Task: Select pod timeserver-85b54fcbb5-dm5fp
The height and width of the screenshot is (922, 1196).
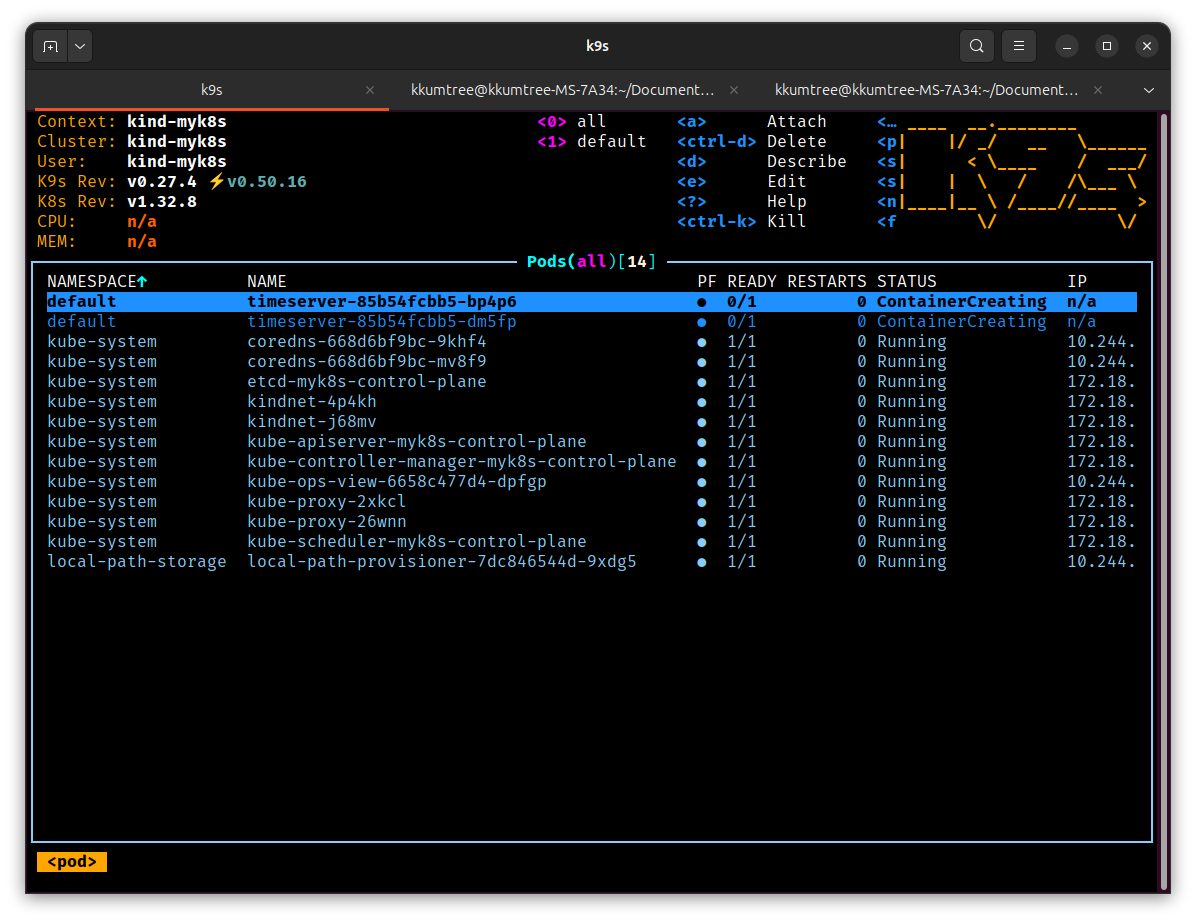Action: tap(591, 322)
